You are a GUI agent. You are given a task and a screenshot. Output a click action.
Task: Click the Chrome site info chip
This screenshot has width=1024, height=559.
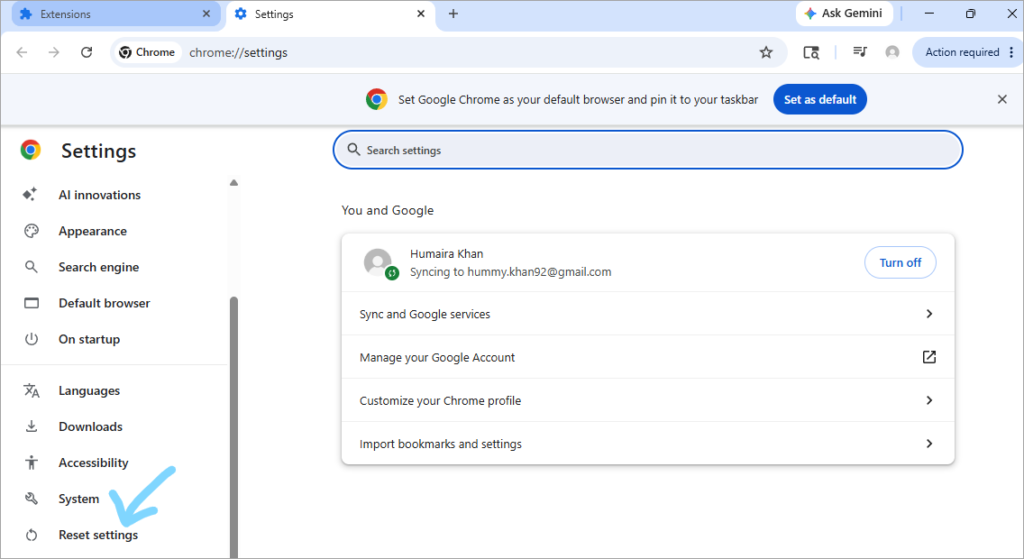[x=147, y=52]
